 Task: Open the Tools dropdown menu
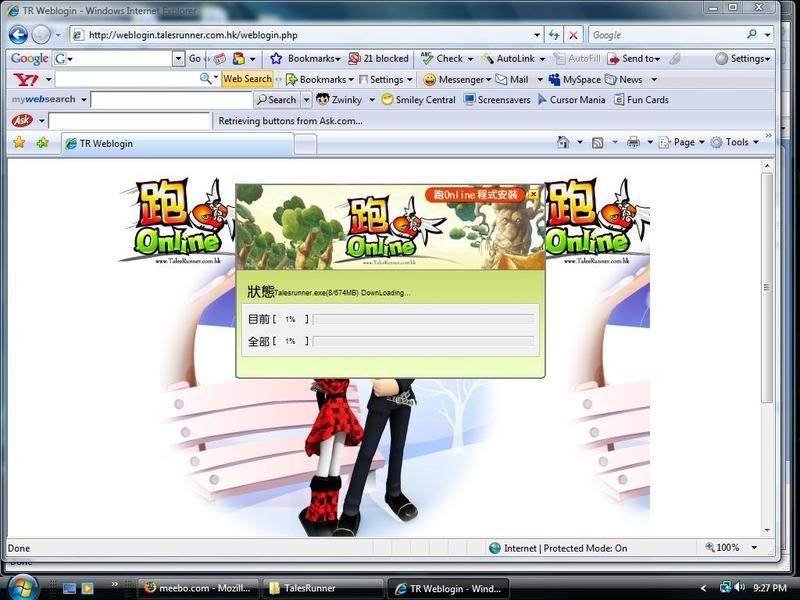(735, 143)
